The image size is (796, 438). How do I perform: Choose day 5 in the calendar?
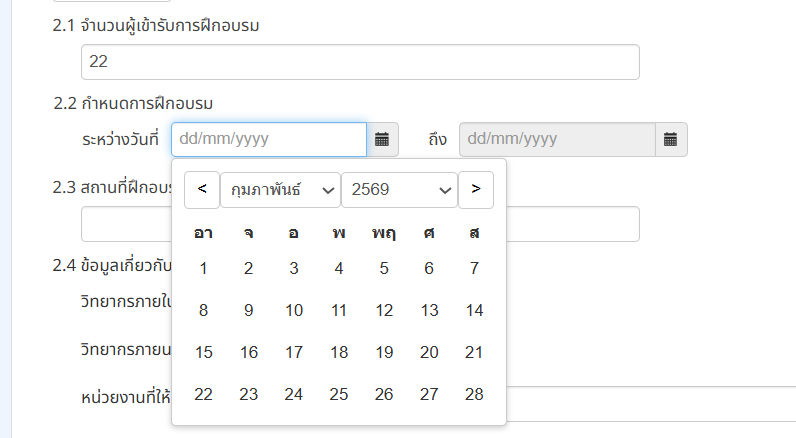[384, 268]
